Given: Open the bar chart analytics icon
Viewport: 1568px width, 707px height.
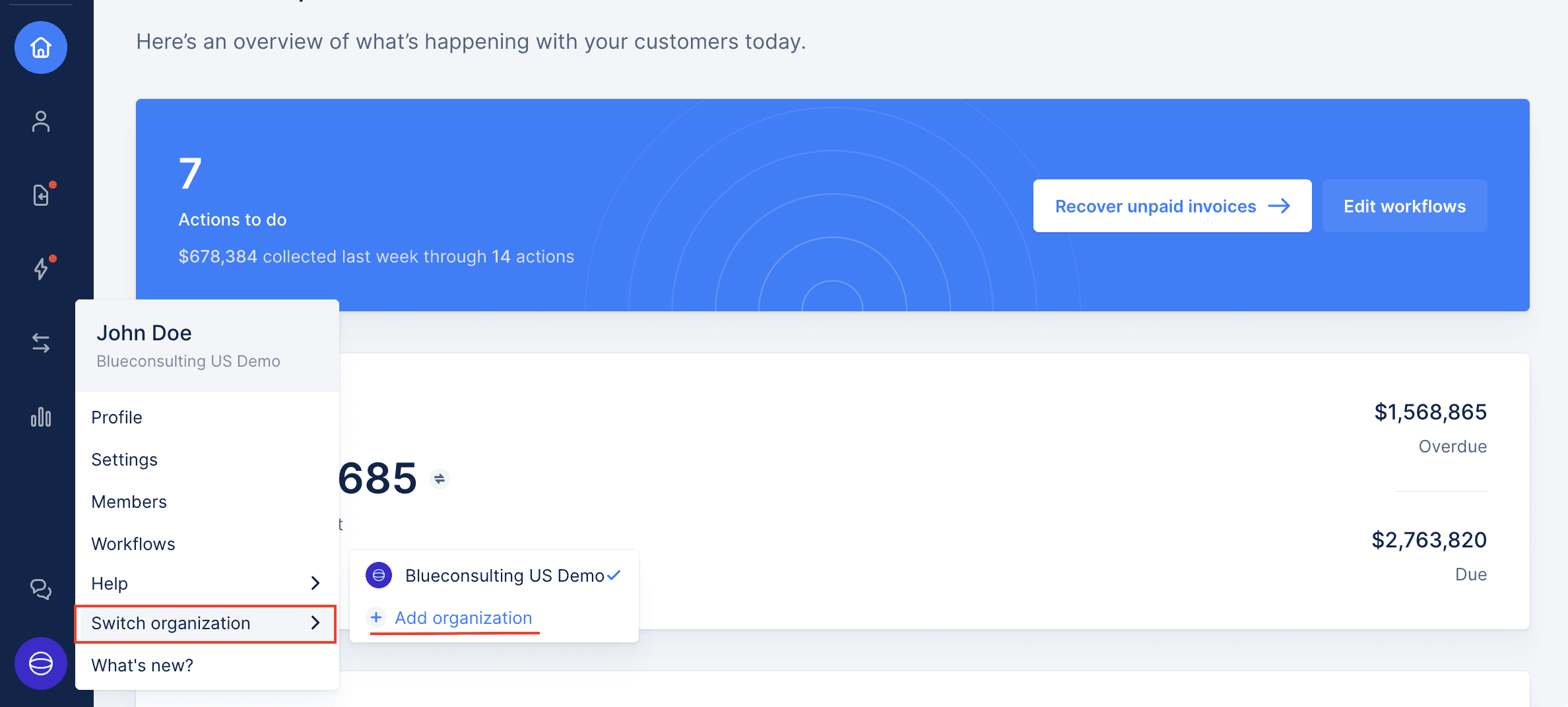Looking at the screenshot, I should click(x=41, y=417).
